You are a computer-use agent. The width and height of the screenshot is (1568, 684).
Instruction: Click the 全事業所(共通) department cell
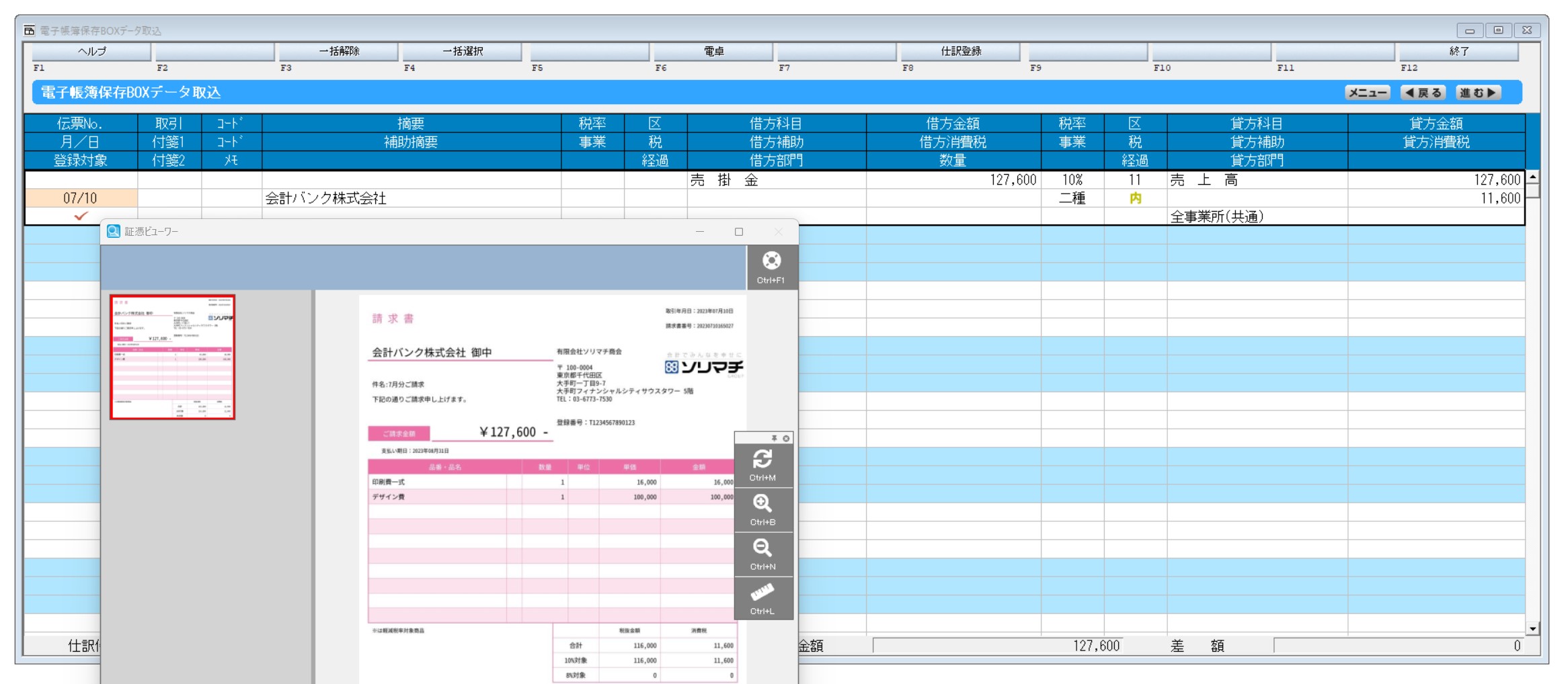1257,216
